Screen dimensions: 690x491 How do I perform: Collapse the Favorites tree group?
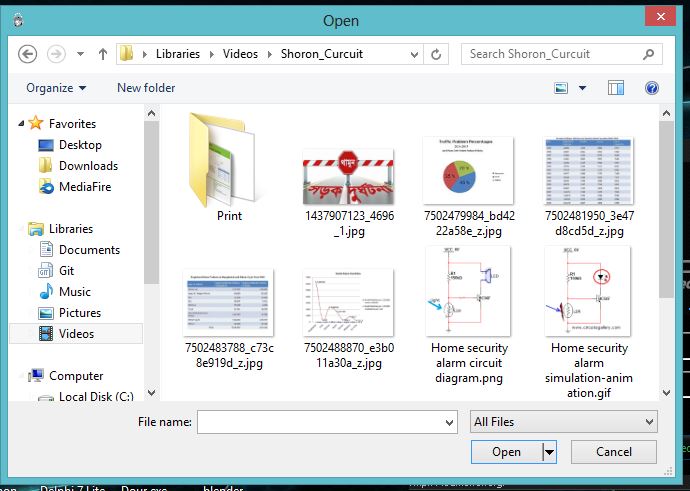(x=21, y=124)
